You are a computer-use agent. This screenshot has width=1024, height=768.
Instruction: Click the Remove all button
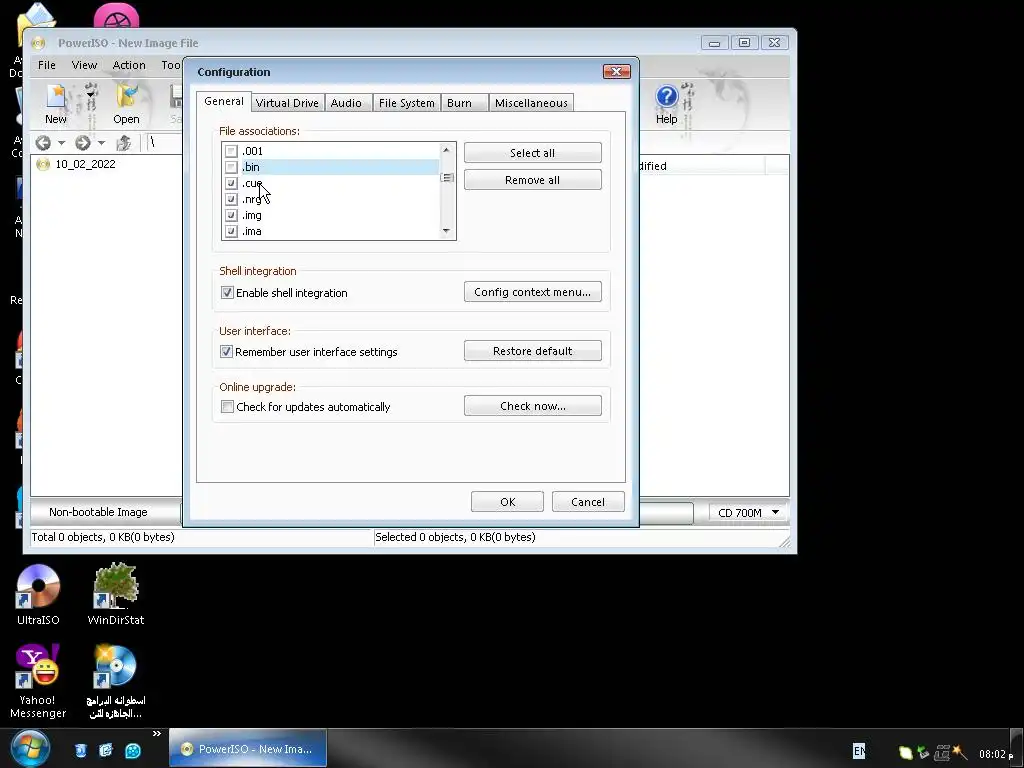[532, 180]
